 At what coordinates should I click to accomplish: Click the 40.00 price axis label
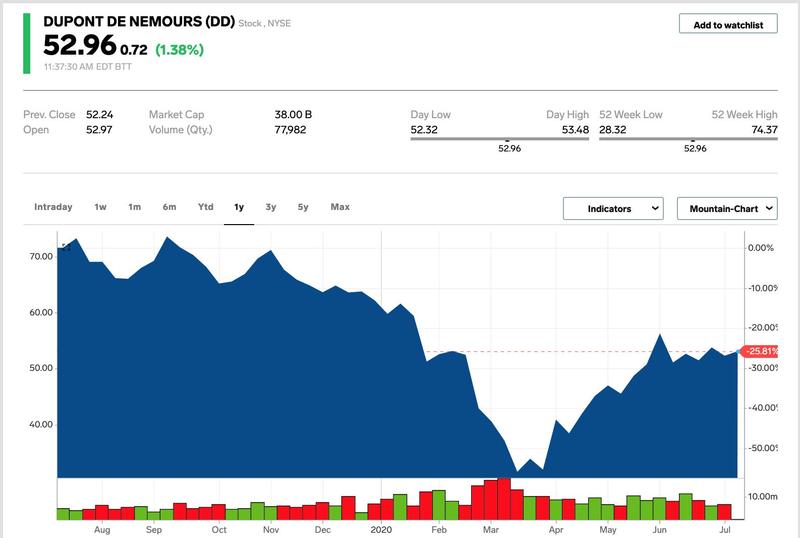click(x=41, y=424)
